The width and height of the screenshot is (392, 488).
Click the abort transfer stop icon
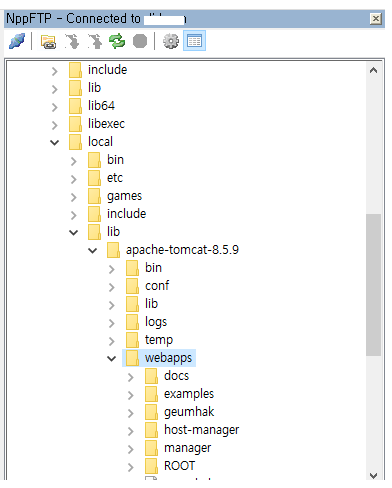pyautogui.click(x=140, y=41)
